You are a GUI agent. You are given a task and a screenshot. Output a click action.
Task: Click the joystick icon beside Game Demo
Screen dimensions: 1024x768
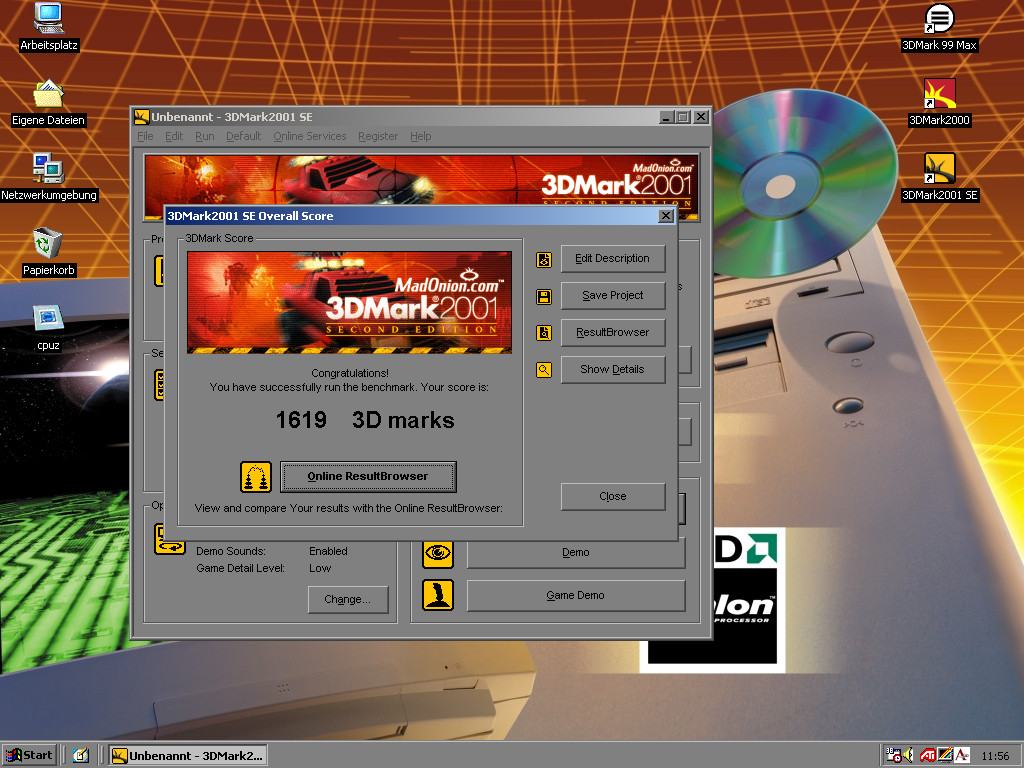(x=438, y=595)
